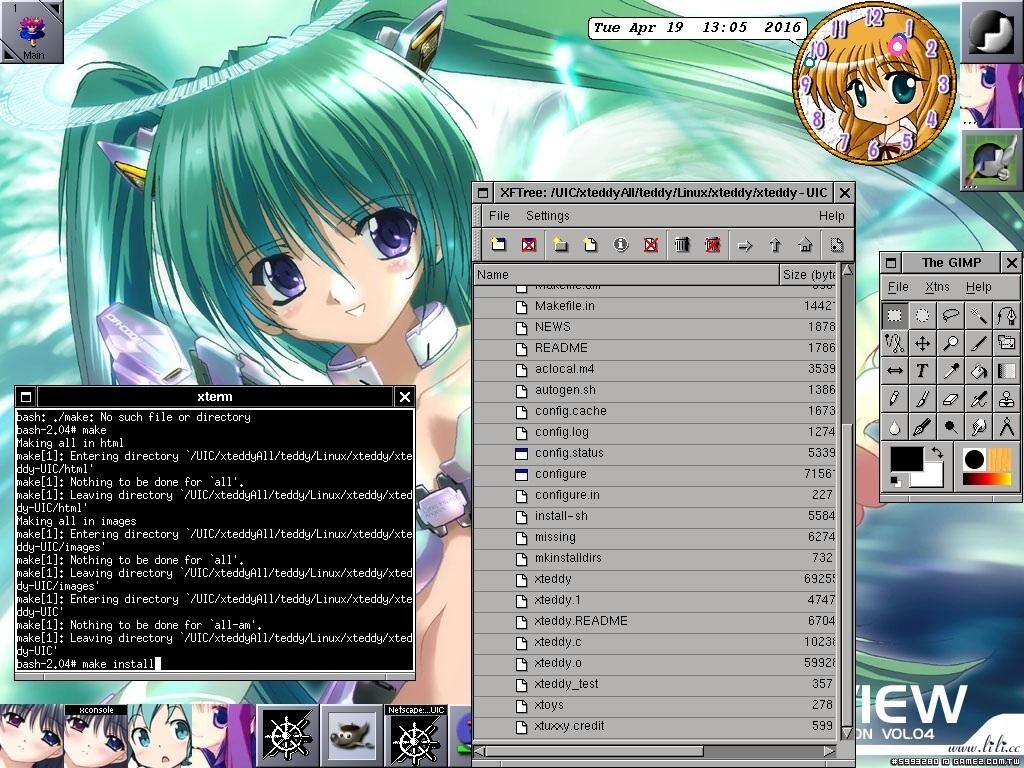Open the Xtns menu in GIMP

point(937,287)
